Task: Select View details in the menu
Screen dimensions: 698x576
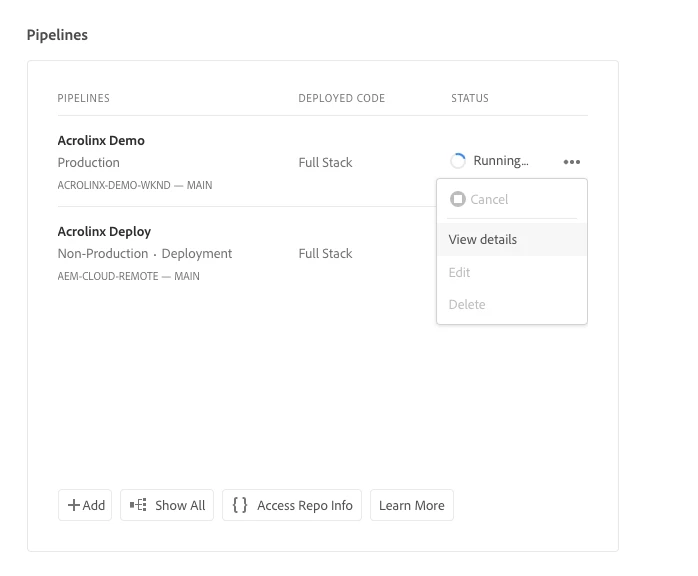Action: point(512,239)
